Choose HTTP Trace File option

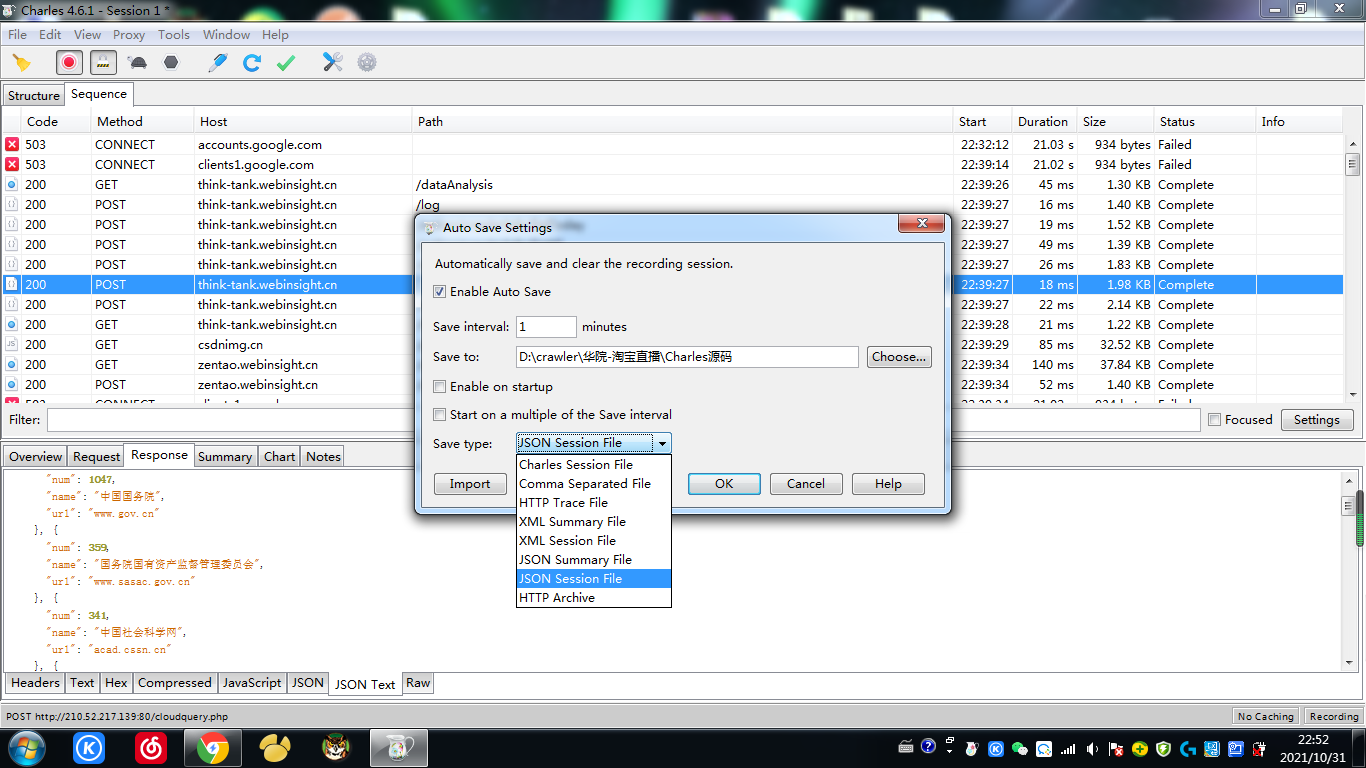pyautogui.click(x=594, y=503)
